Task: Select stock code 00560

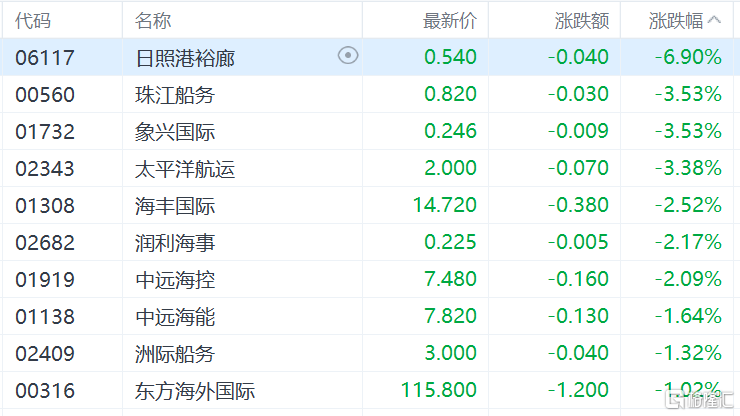Action: tap(45, 94)
